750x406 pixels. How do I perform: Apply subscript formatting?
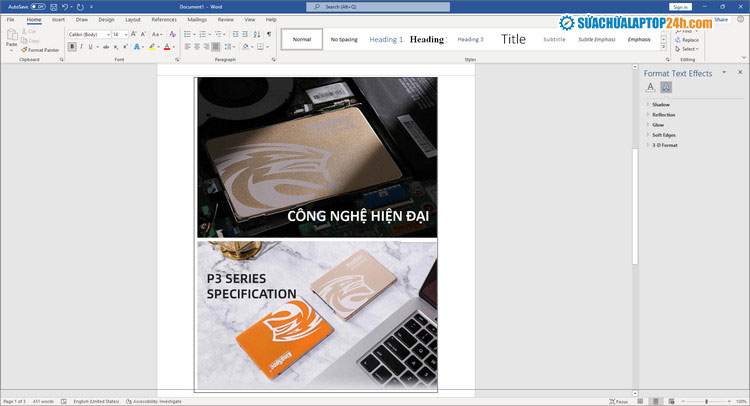click(x=116, y=47)
